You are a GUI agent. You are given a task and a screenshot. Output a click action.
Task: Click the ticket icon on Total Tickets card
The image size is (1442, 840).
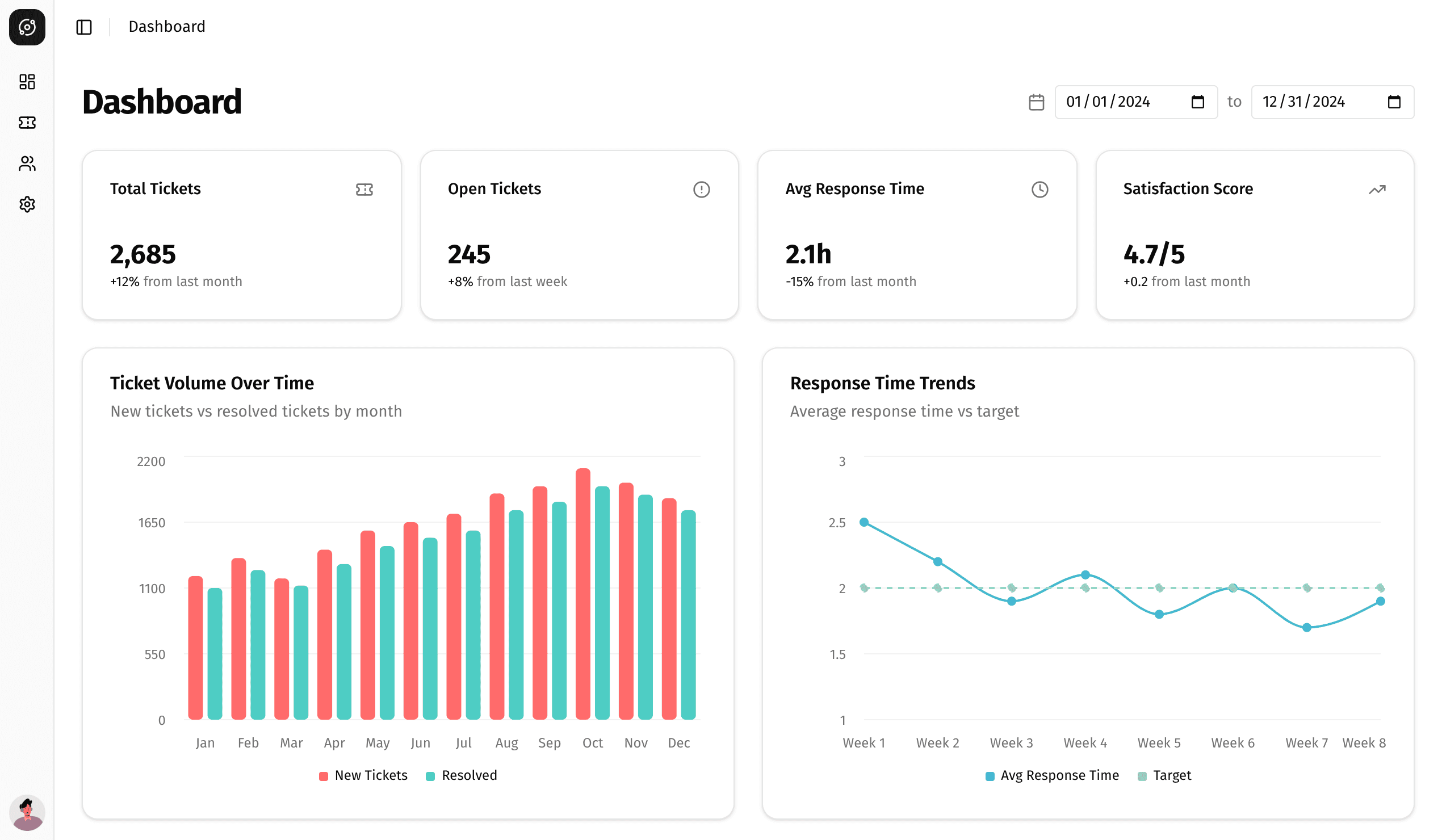click(365, 190)
